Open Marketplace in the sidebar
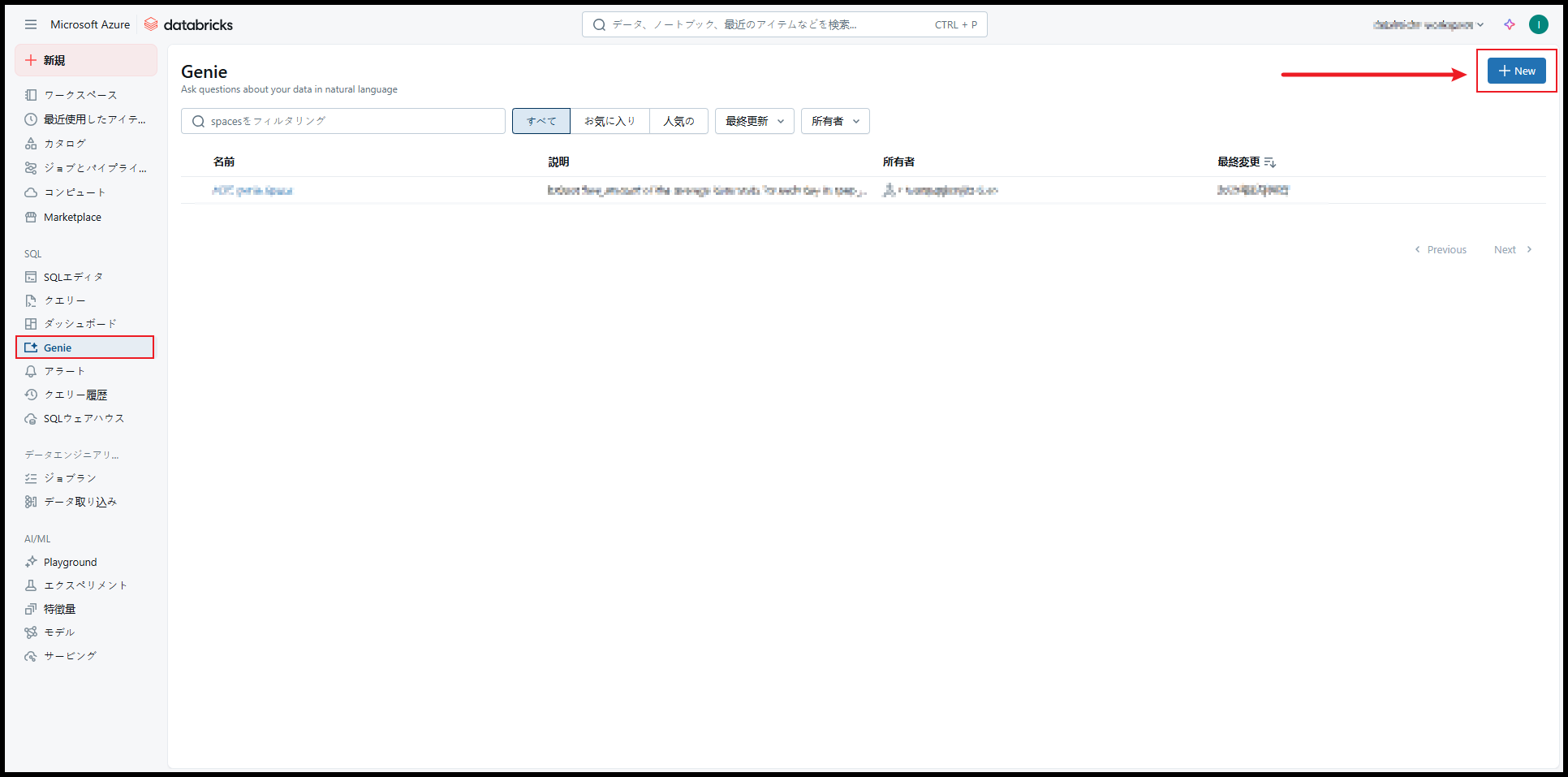1568x777 pixels. point(72,217)
